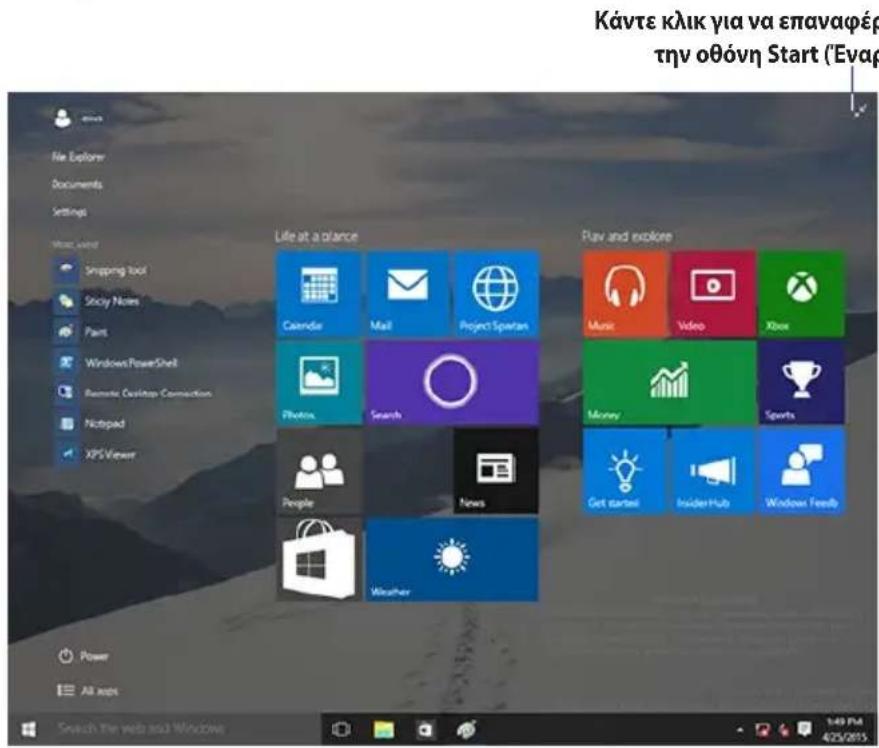Viewport: 879px width, 748px height.
Task: Launch XPS Viewer from the list
Action: (x=95, y=454)
